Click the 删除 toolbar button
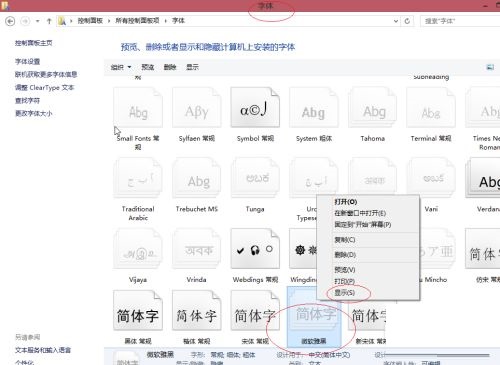 [x=170, y=67]
